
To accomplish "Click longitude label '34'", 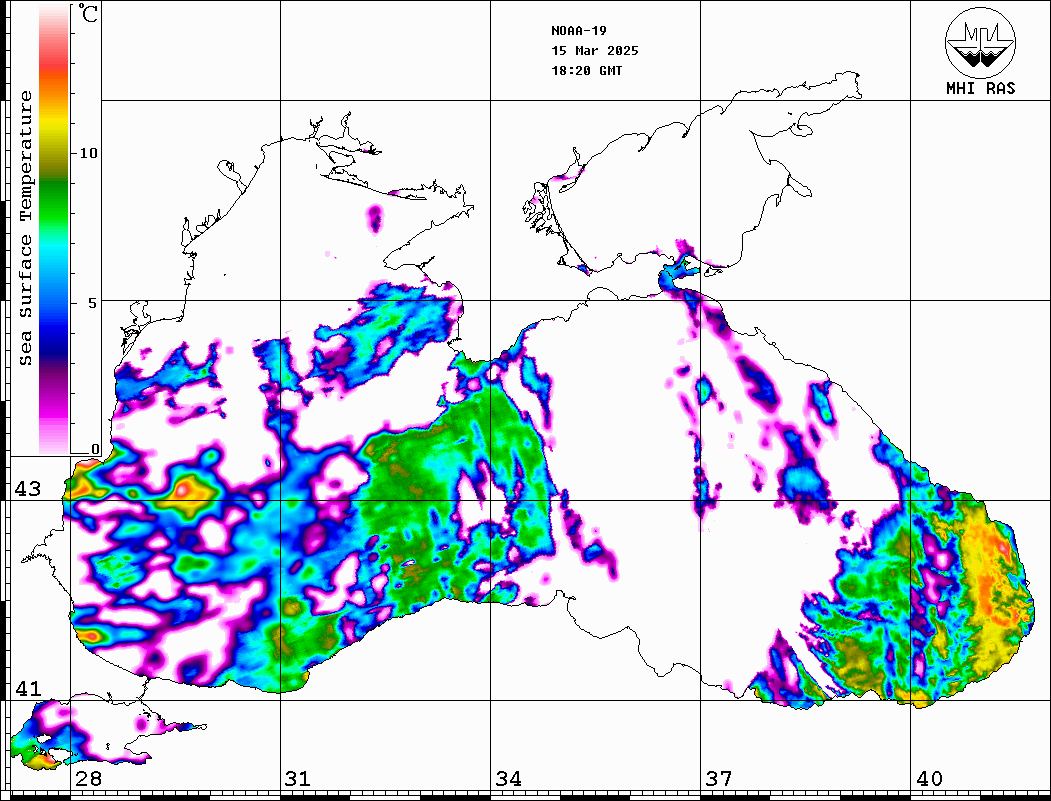I will [508, 778].
